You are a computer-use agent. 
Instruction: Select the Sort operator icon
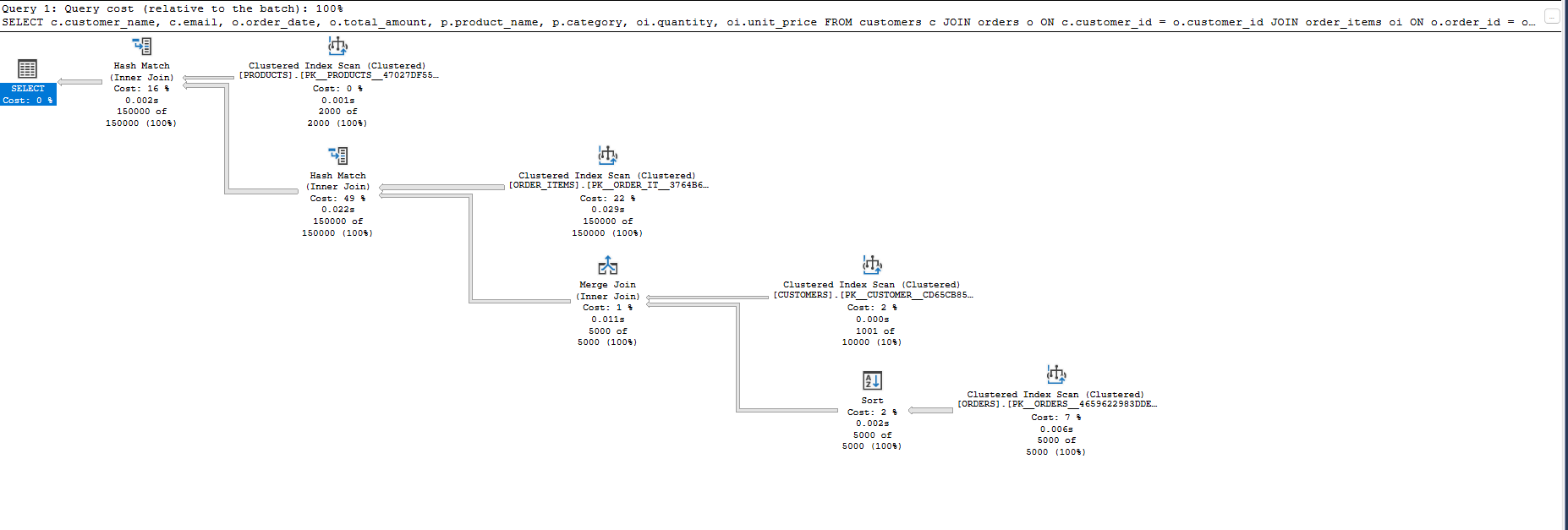(x=872, y=380)
